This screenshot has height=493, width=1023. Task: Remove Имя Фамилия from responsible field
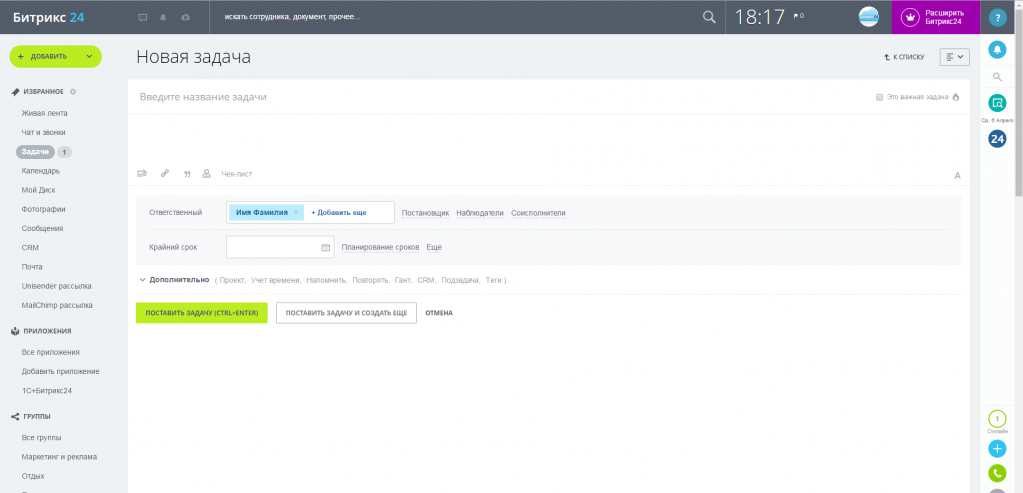[x=296, y=213]
